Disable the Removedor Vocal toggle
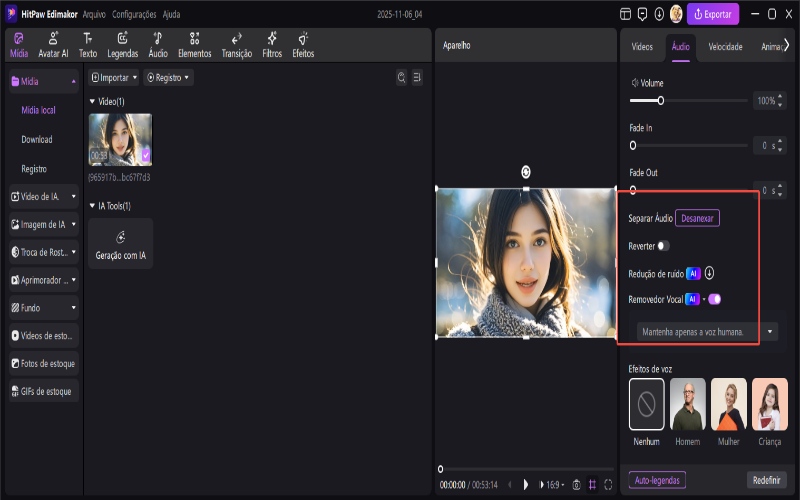 pos(714,299)
